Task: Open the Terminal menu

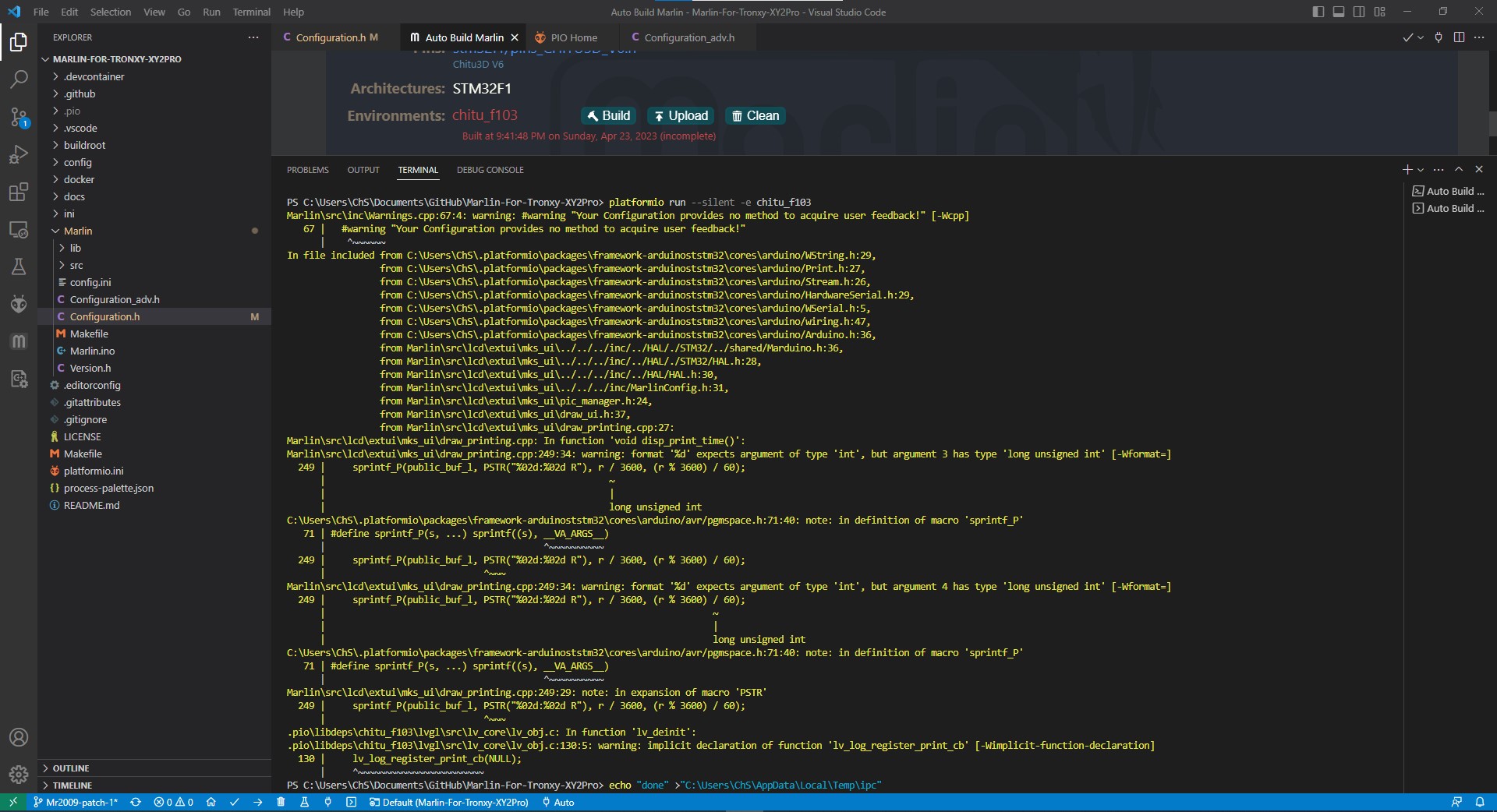Action: click(251, 12)
